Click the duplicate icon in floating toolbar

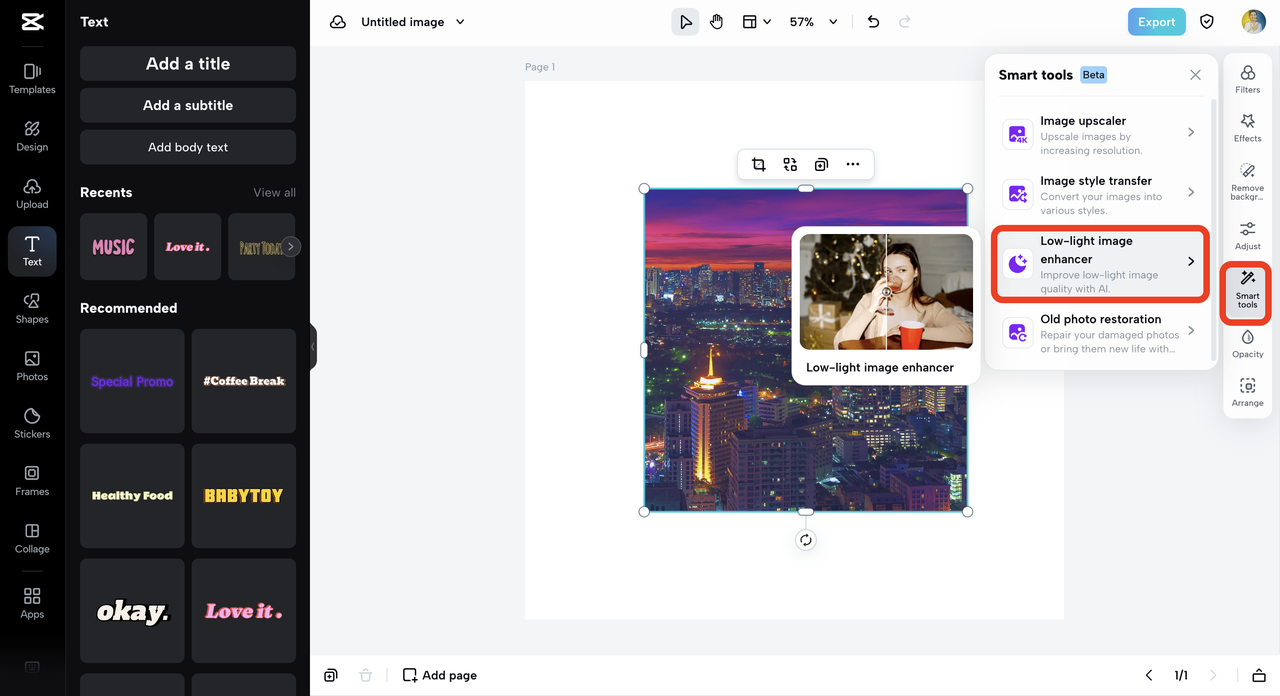(x=821, y=164)
